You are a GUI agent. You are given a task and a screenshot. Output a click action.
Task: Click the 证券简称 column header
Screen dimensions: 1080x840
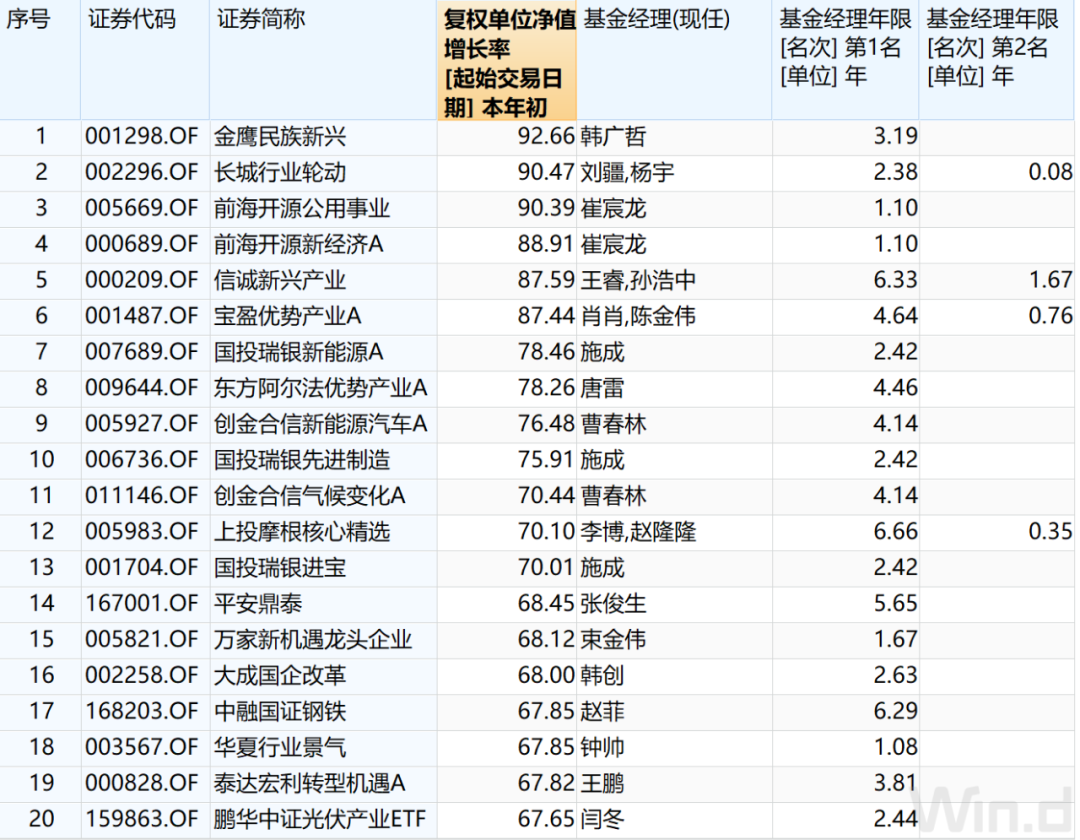pyautogui.click(x=261, y=19)
